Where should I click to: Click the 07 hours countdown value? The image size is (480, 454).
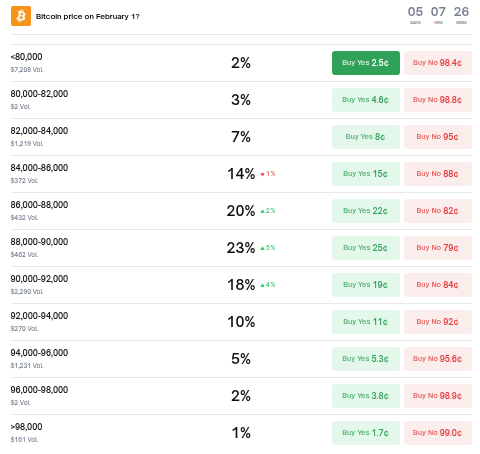point(438,12)
